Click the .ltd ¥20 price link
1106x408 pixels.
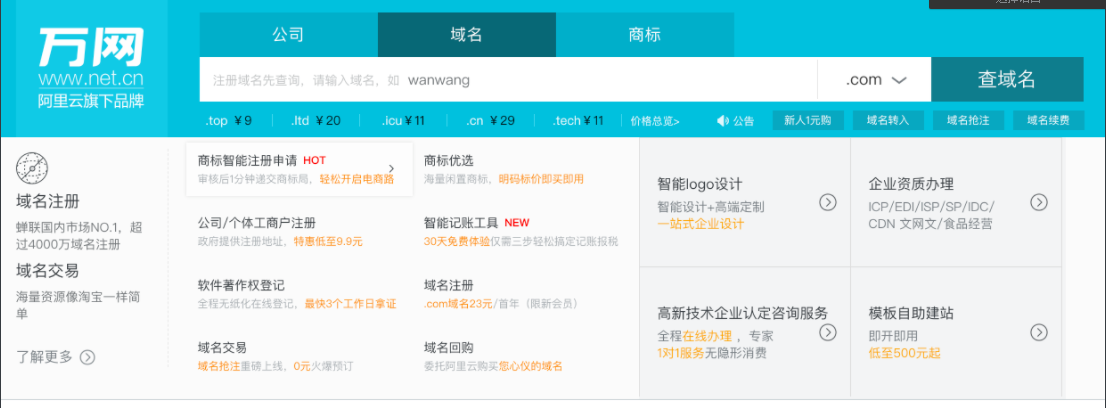tap(316, 121)
